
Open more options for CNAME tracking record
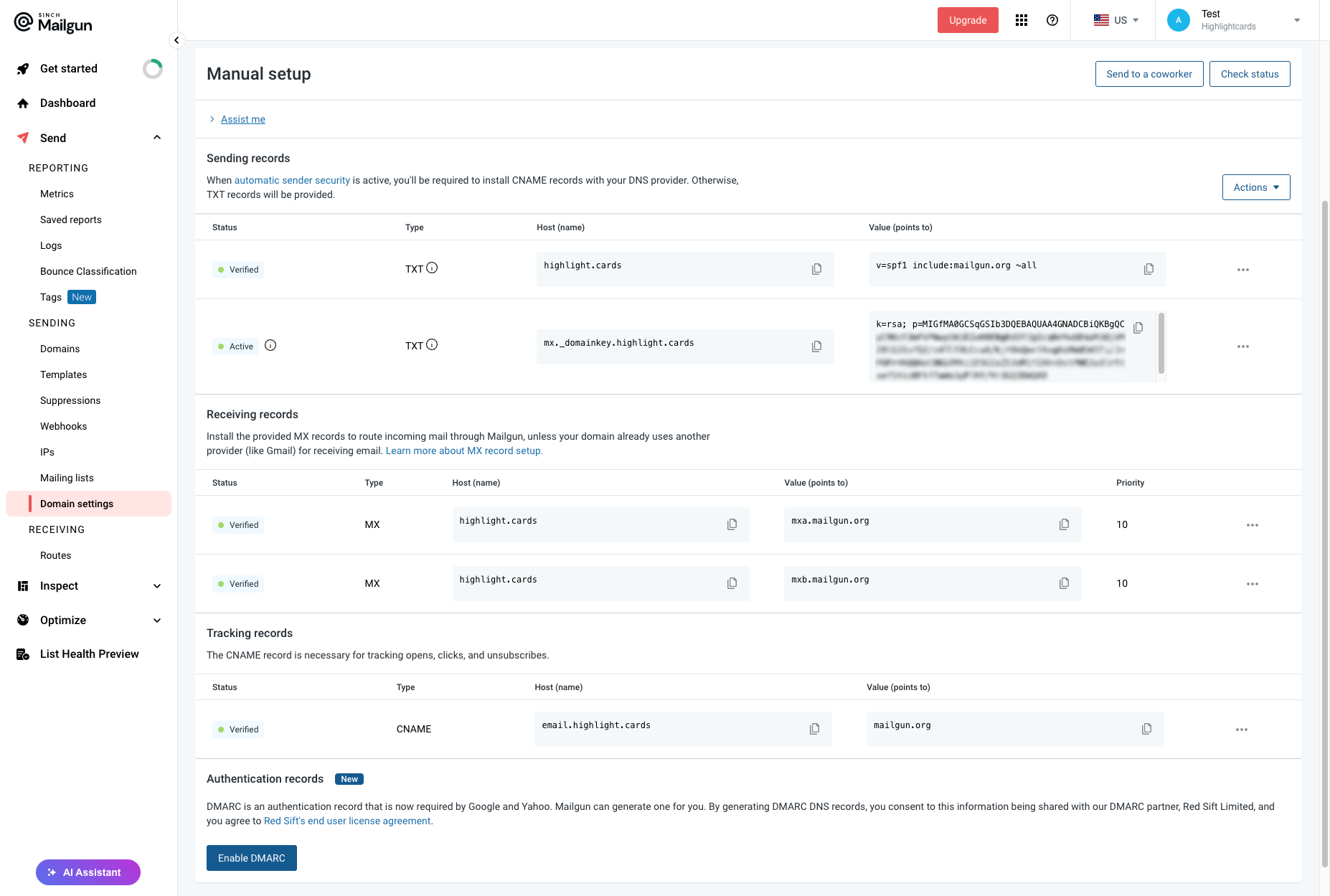(1241, 730)
